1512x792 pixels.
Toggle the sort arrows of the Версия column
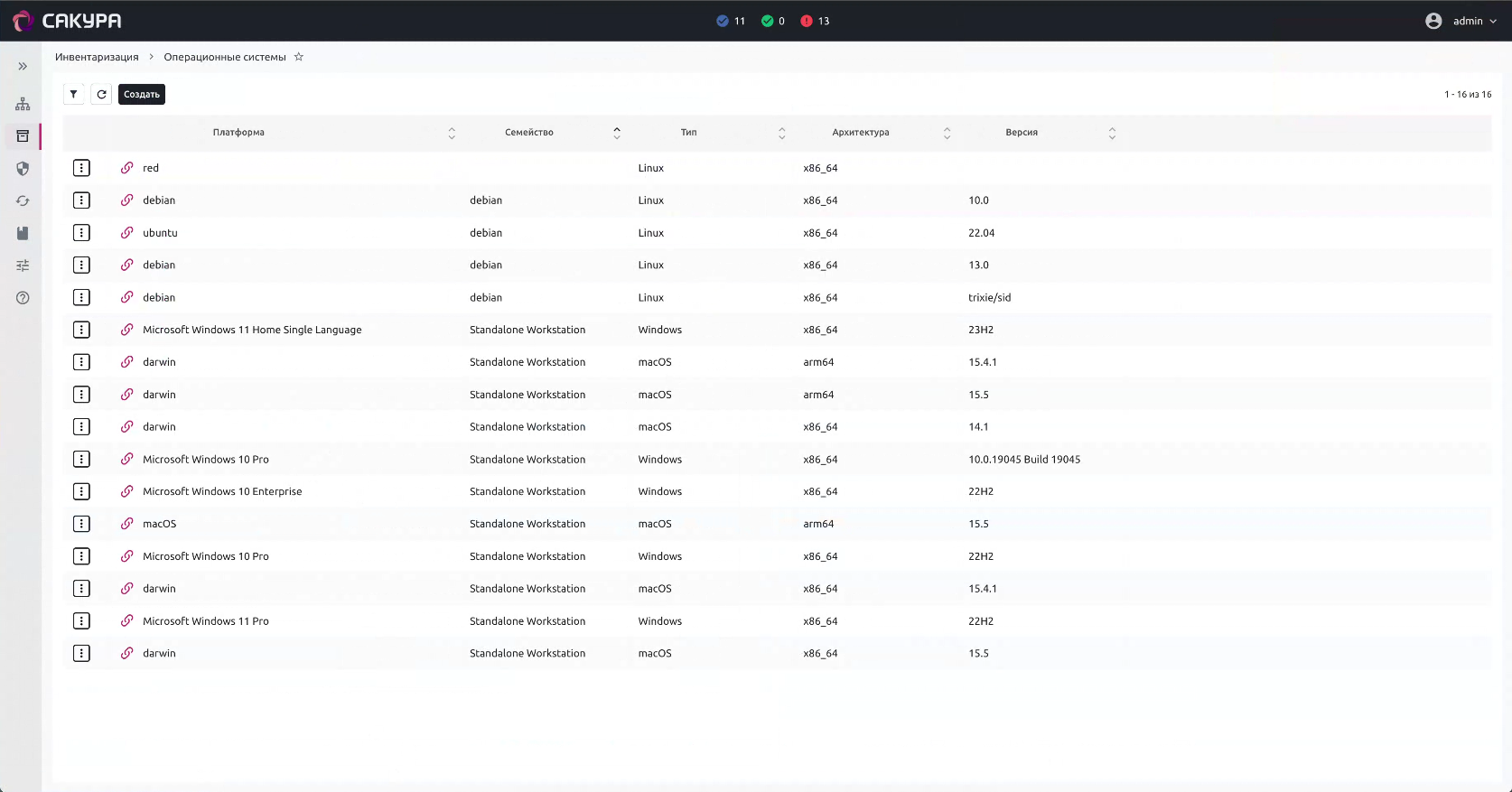pos(1112,133)
